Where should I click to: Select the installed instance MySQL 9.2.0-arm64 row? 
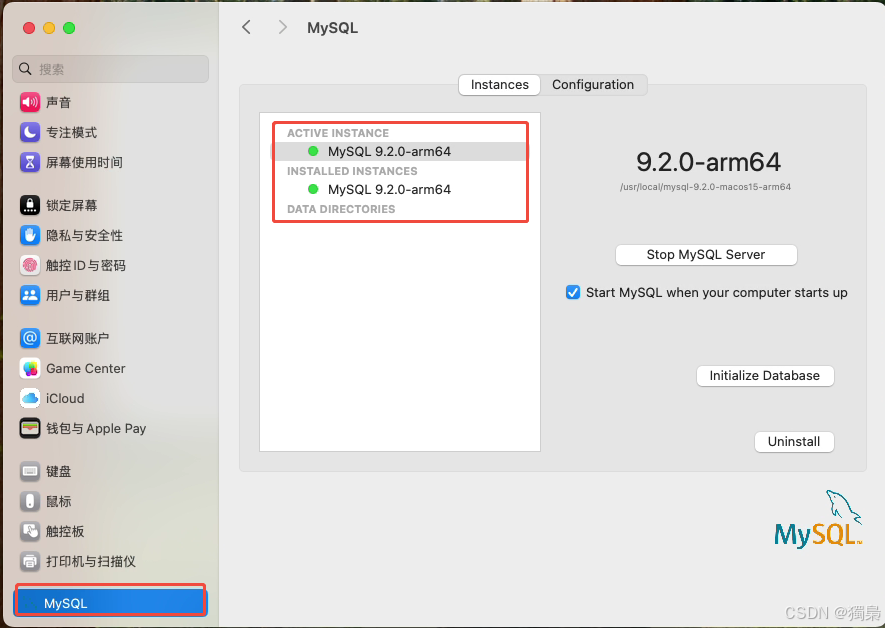tap(400, 189)
